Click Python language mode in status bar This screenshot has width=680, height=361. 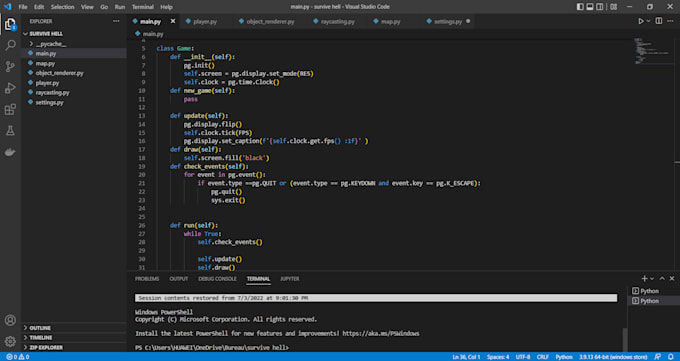pyautogui.click(x=564, y=357)
